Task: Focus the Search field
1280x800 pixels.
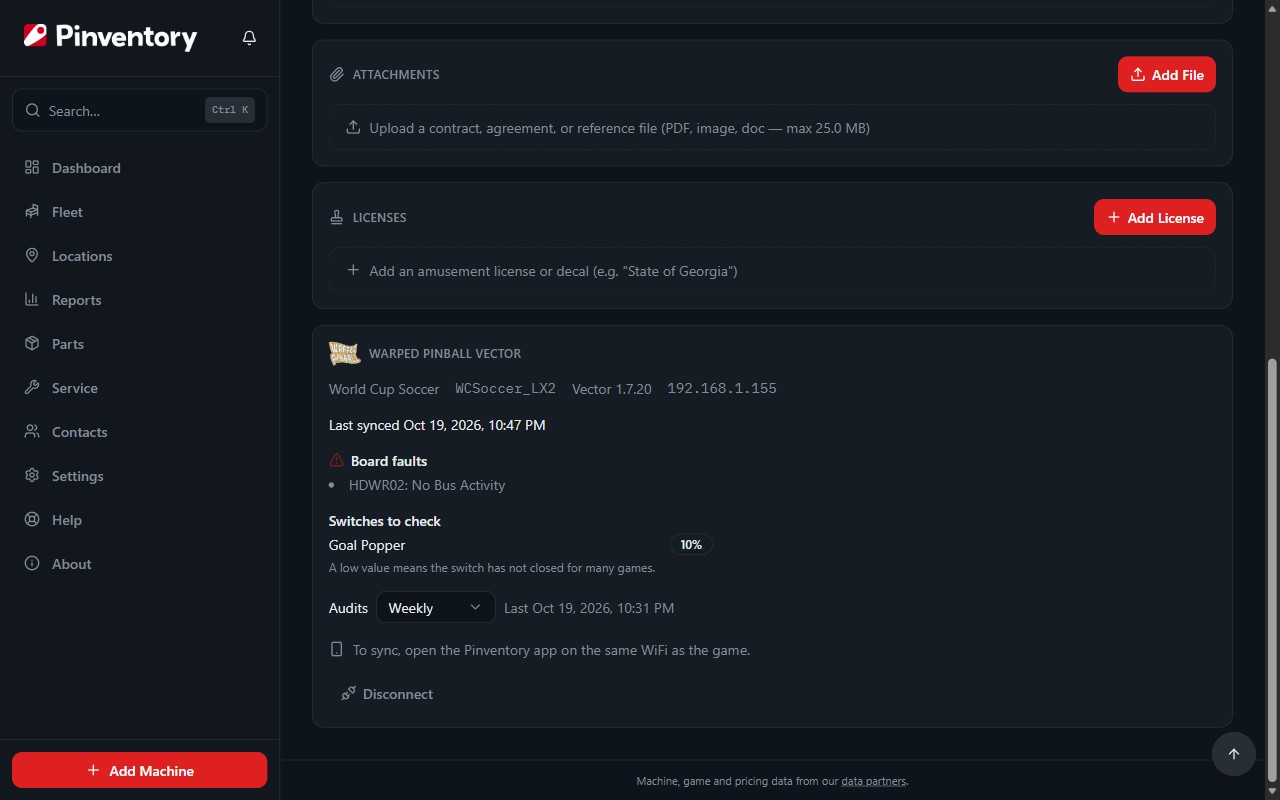Action: 139,110
